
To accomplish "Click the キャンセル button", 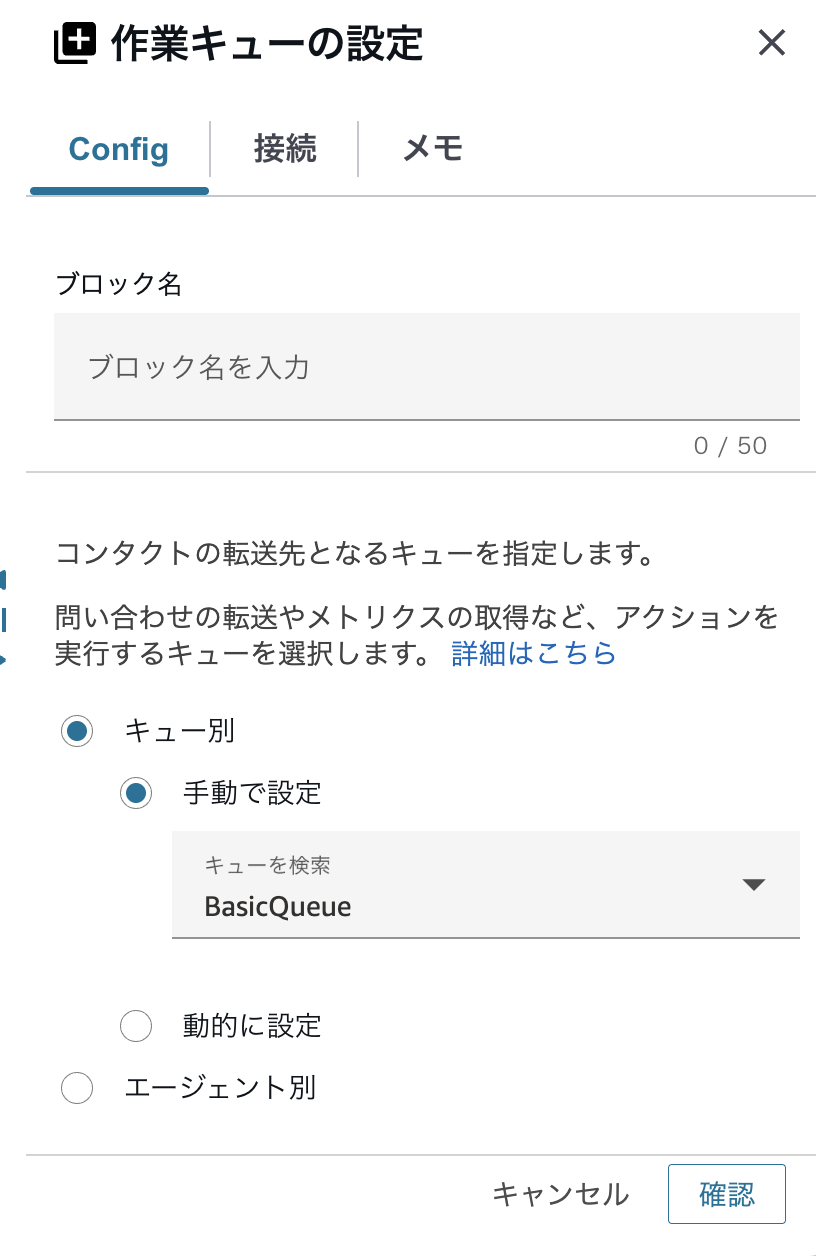I will click(560, 1194).
